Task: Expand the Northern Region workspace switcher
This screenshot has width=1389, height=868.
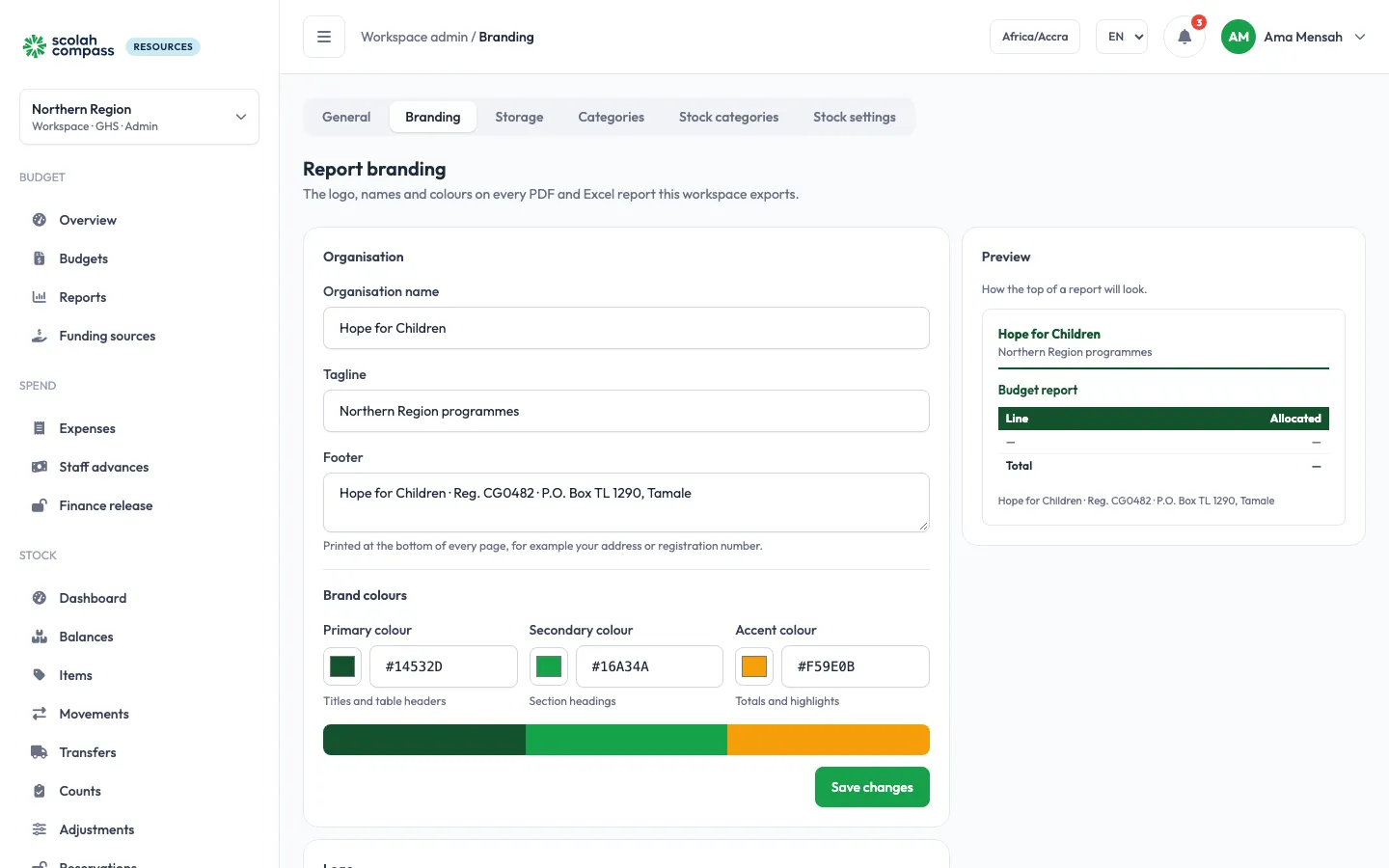Action: coord(139,117)
